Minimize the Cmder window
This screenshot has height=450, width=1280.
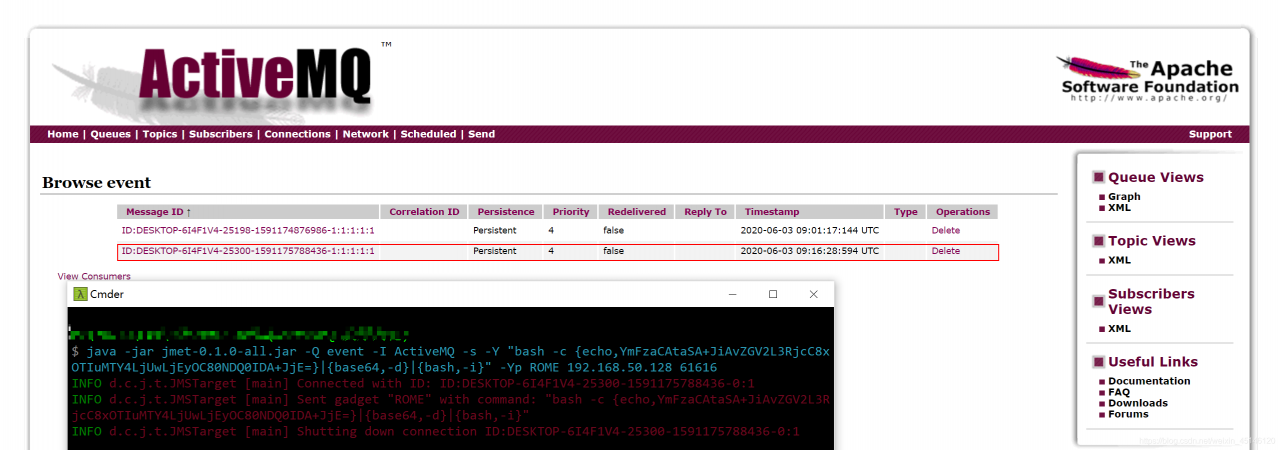click(x=733, y=294)
